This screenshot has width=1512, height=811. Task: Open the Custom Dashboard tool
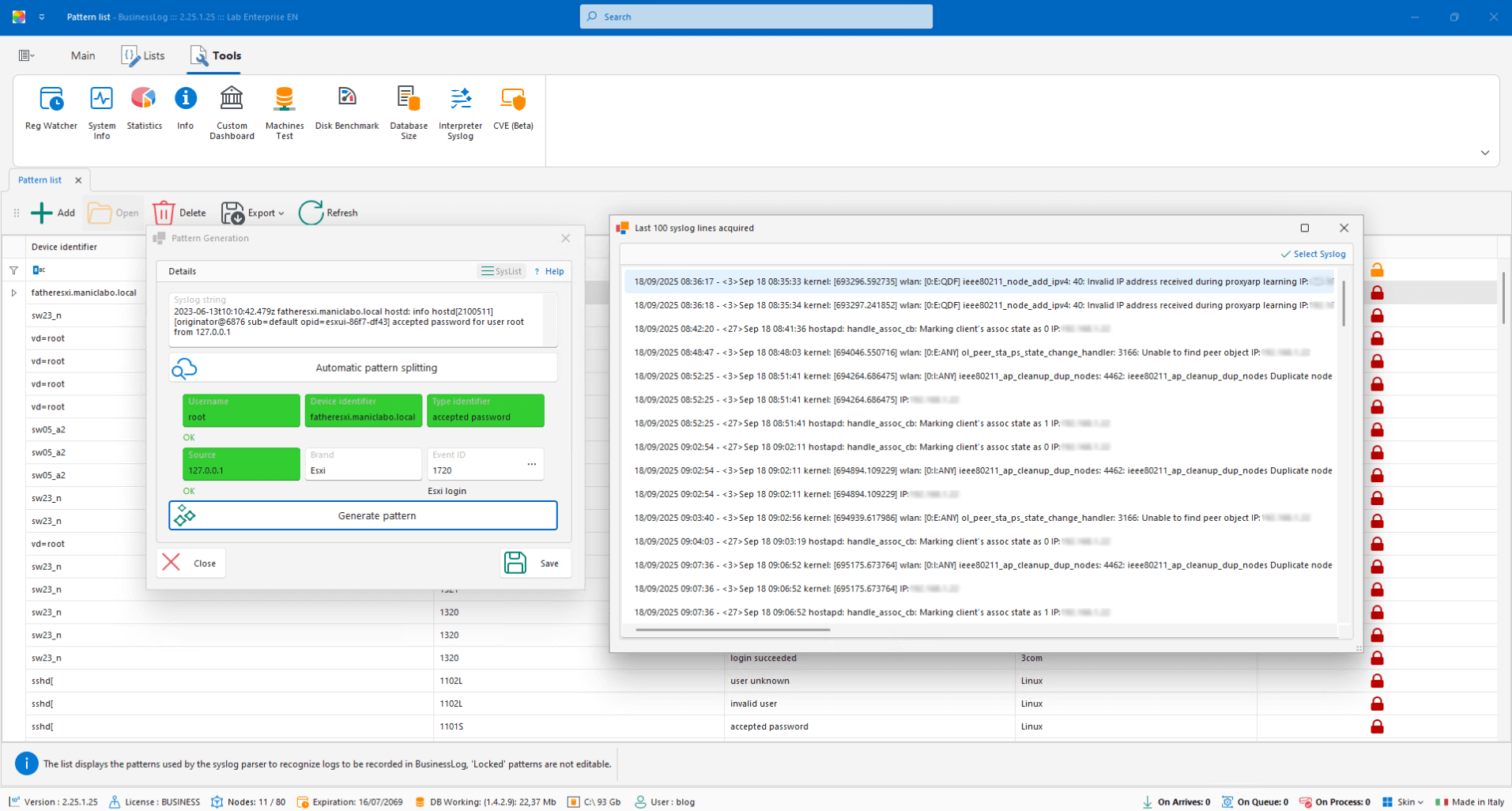click(x=232, y=112)
